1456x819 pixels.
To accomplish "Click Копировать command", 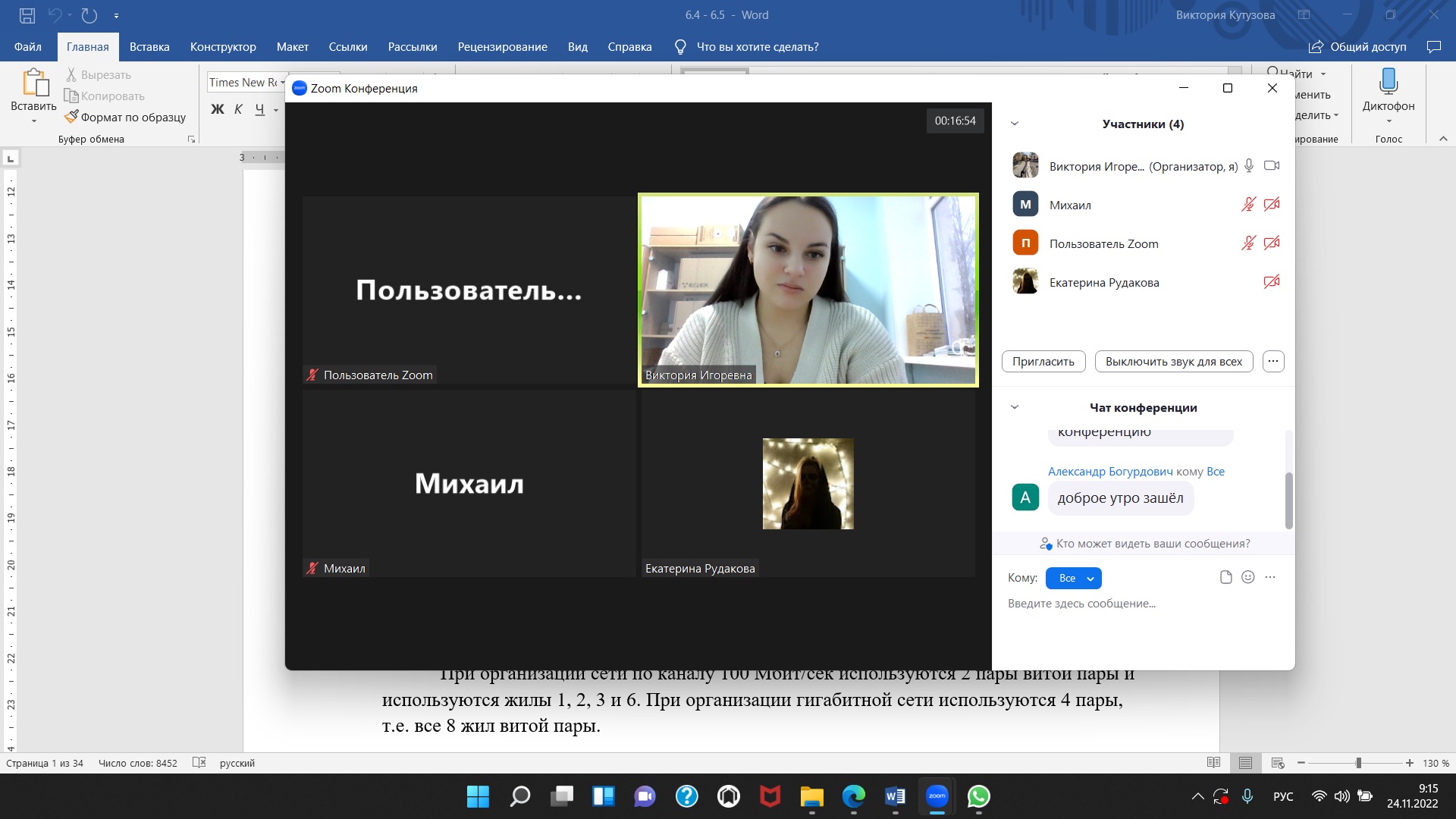I will [x=104, y=96].
